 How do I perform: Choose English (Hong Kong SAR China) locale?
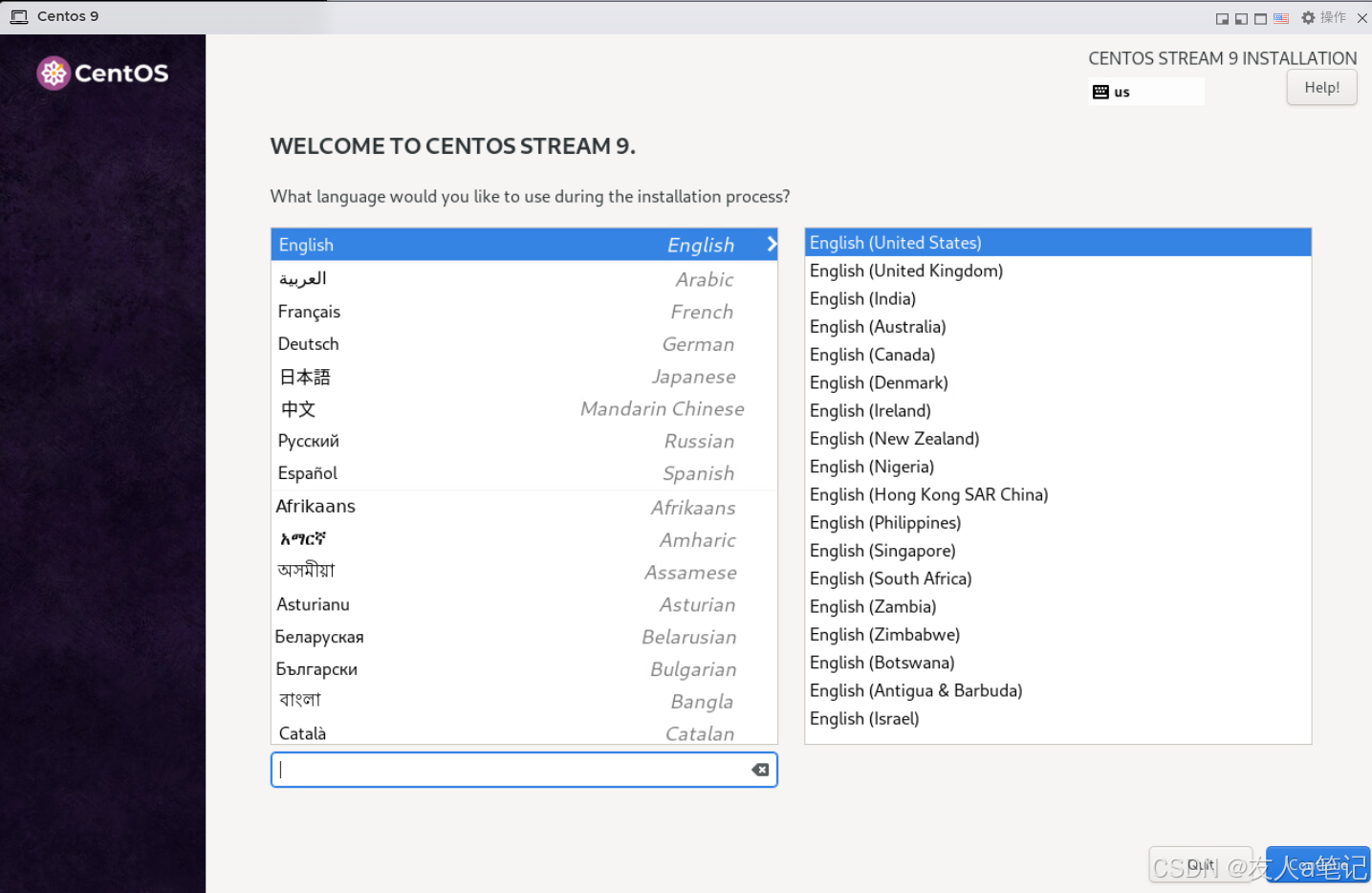coord(1057,494)
